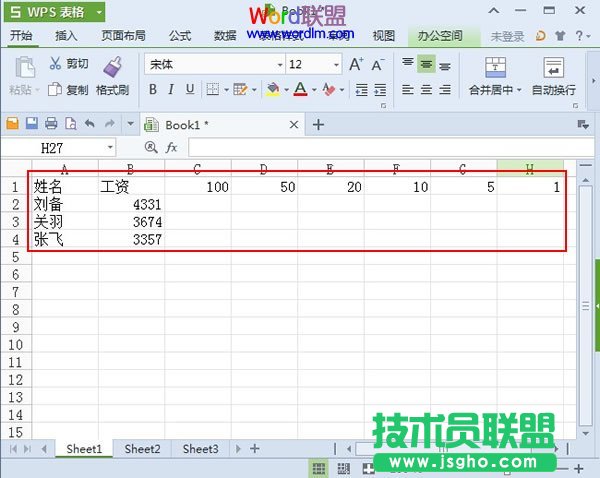Select cell containing 4331
Screen dimensions: 600x478
point(132,204)
